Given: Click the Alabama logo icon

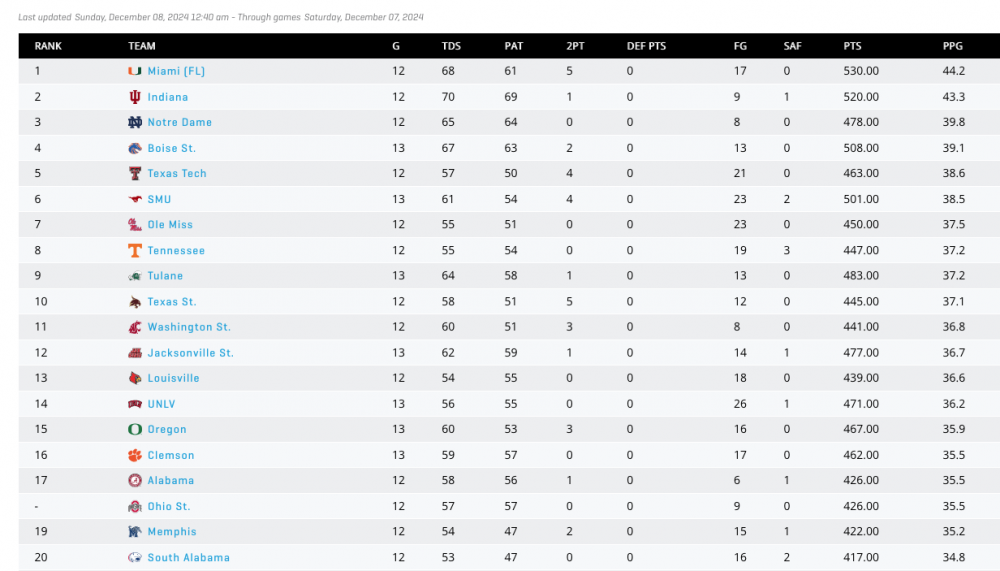Looking at the screenshot, I should [x=134, y=480].
